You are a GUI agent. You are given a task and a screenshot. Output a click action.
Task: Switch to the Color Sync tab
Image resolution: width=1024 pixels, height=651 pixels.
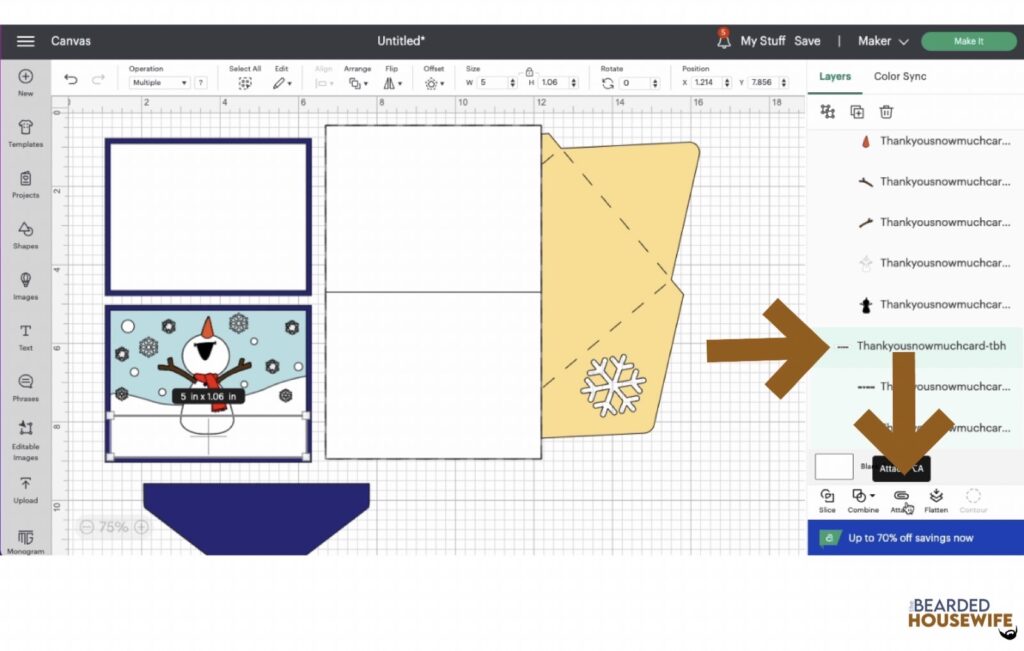(900, 76)
